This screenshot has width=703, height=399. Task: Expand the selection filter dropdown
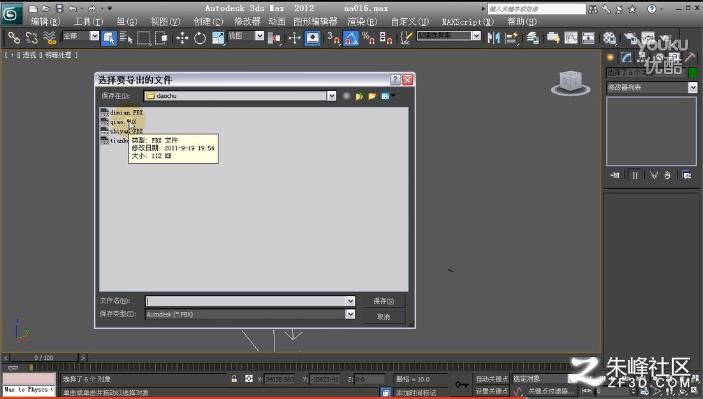click(94, 35)
